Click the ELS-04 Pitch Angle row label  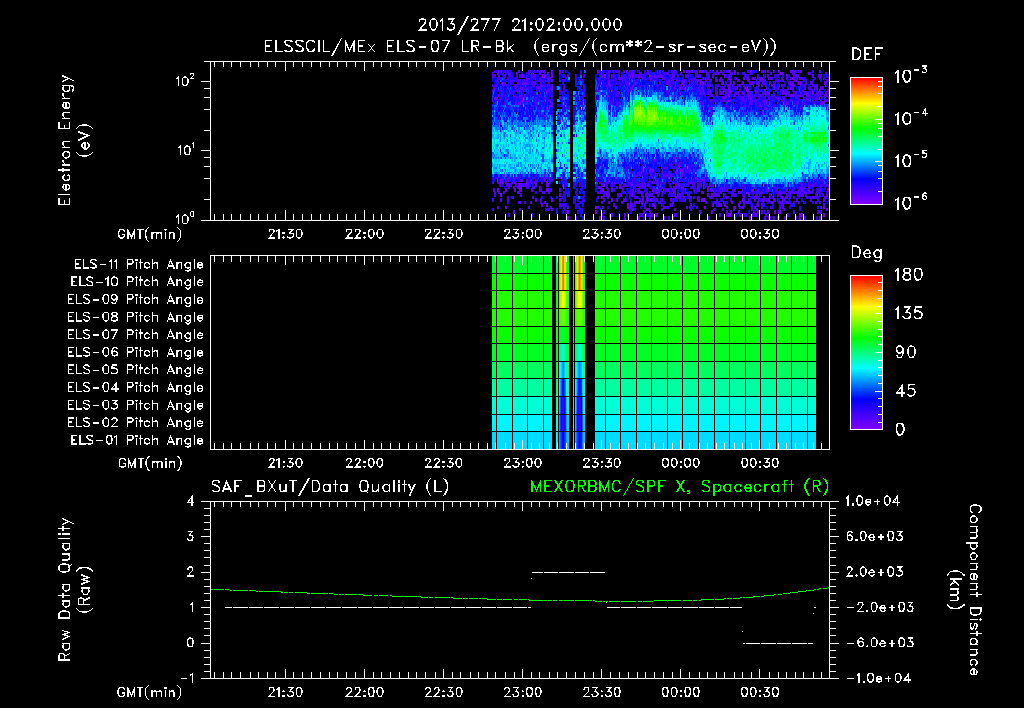click(136, 388)
